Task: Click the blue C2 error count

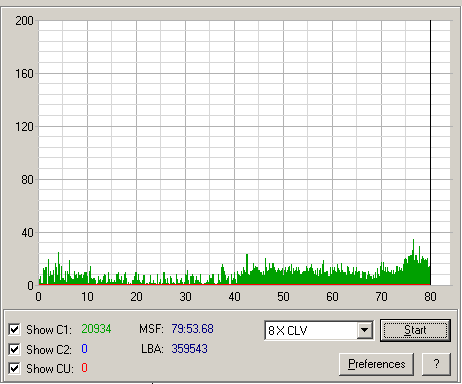Action: coord(84,349)
